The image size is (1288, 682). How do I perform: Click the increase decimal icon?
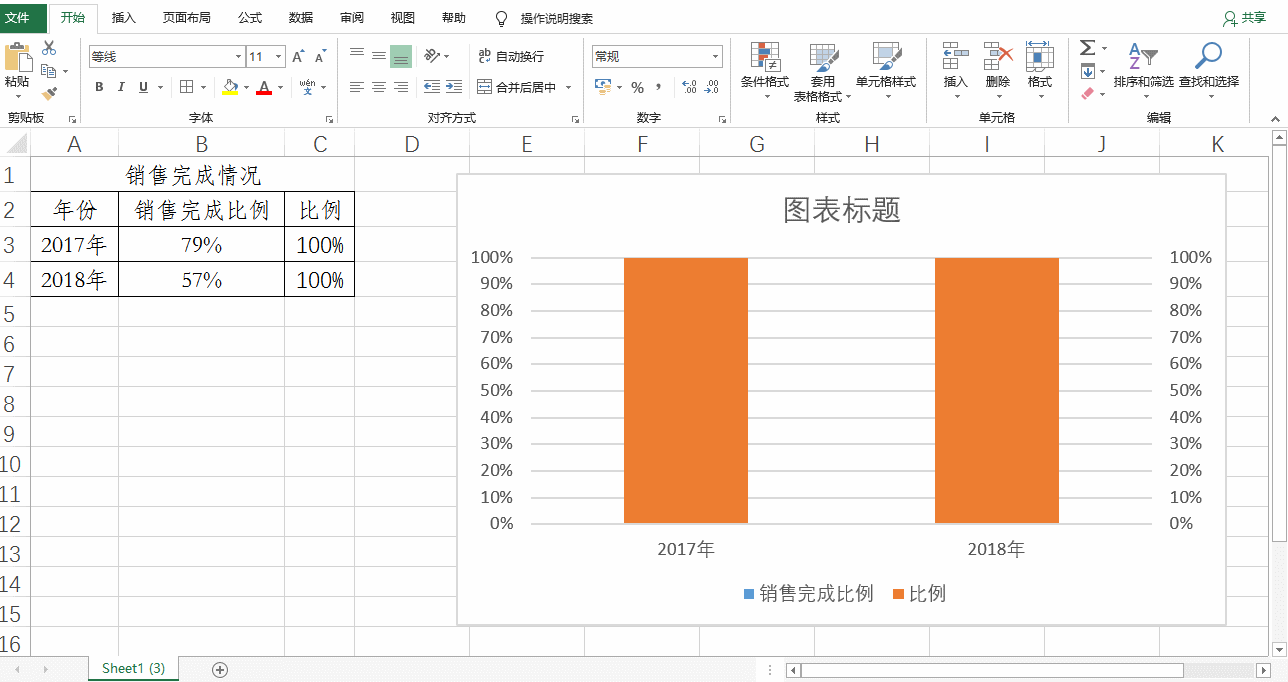[x=689, y=87]
